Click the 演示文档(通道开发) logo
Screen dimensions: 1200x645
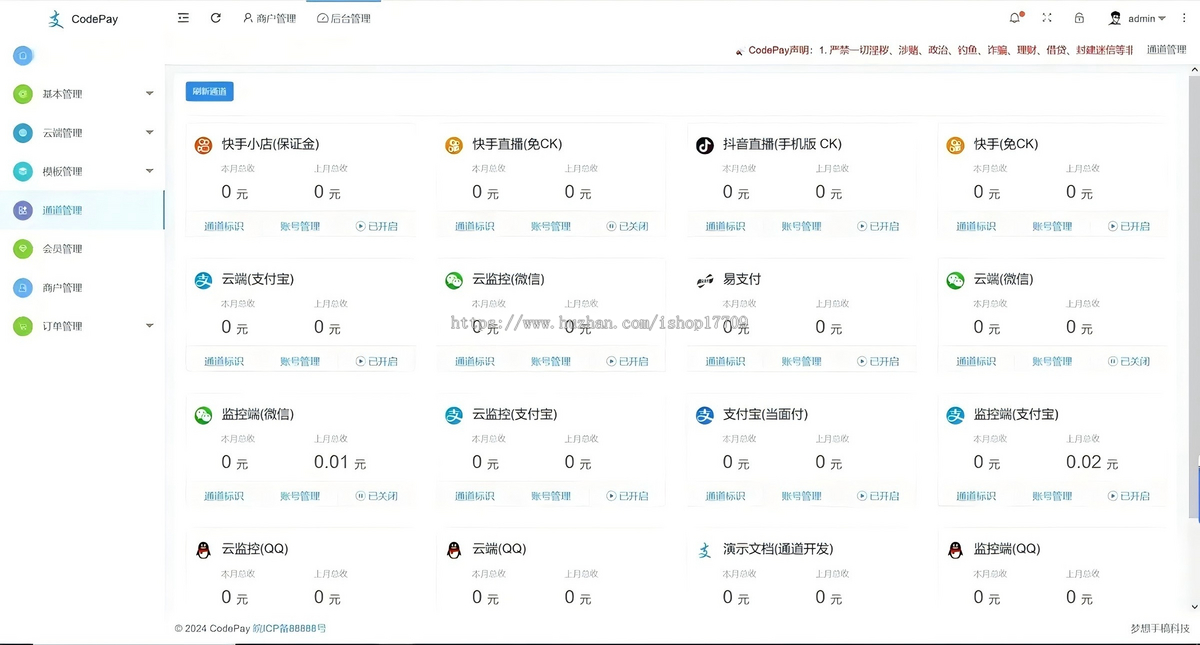coord(705,550)
